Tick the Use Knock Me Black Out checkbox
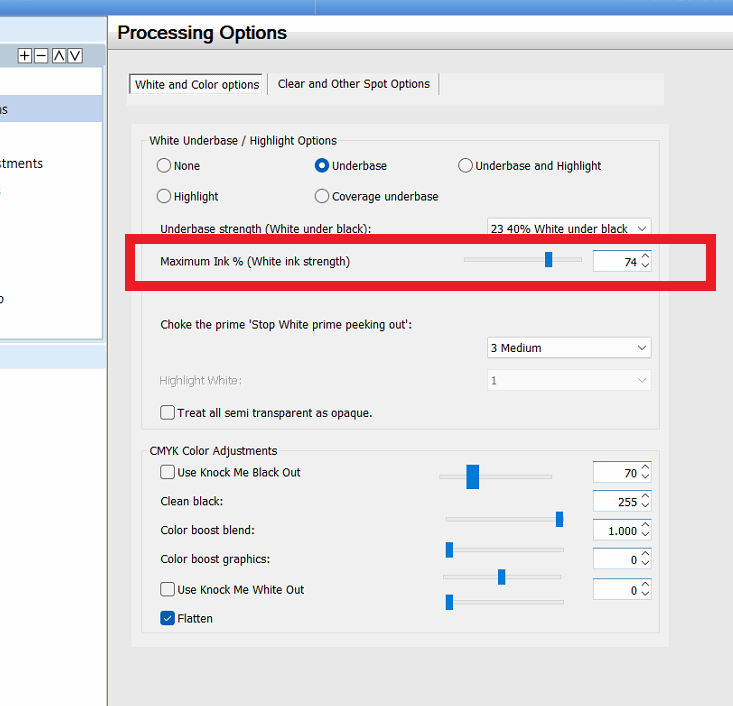 [167, 472]
